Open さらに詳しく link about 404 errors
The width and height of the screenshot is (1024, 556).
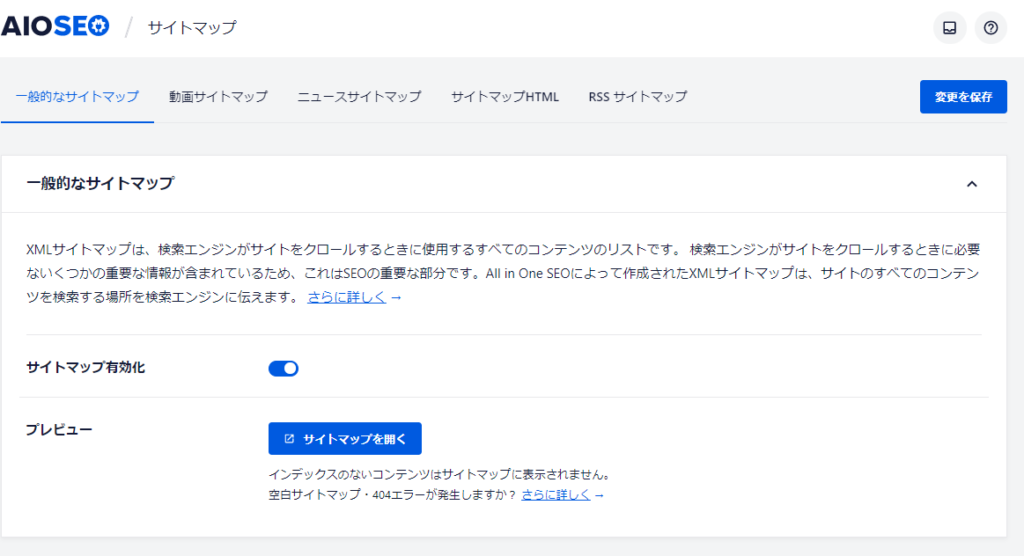point(555,494)
